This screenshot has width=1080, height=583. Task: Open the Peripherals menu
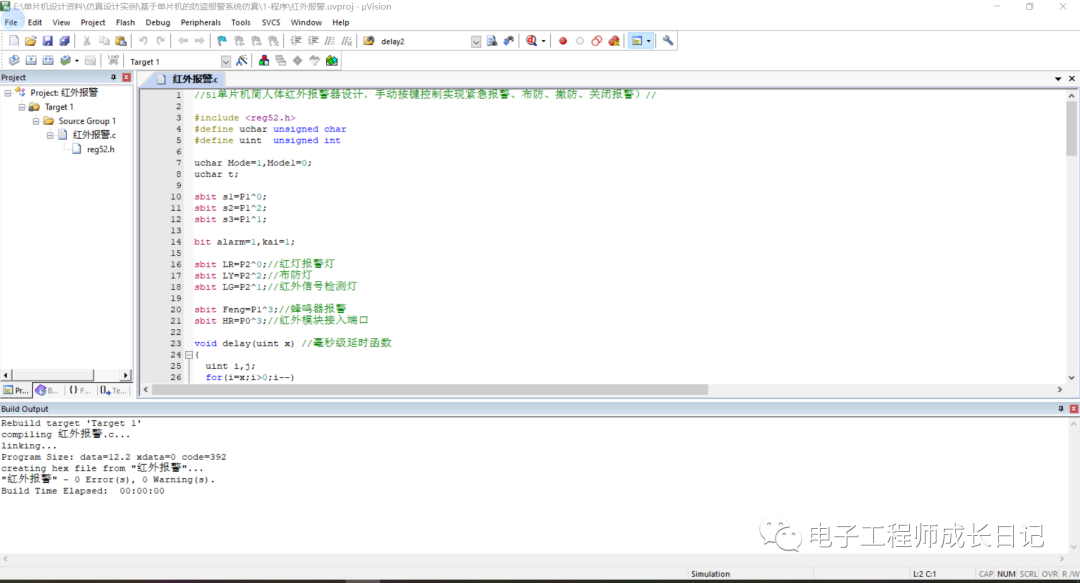point(200,22)
